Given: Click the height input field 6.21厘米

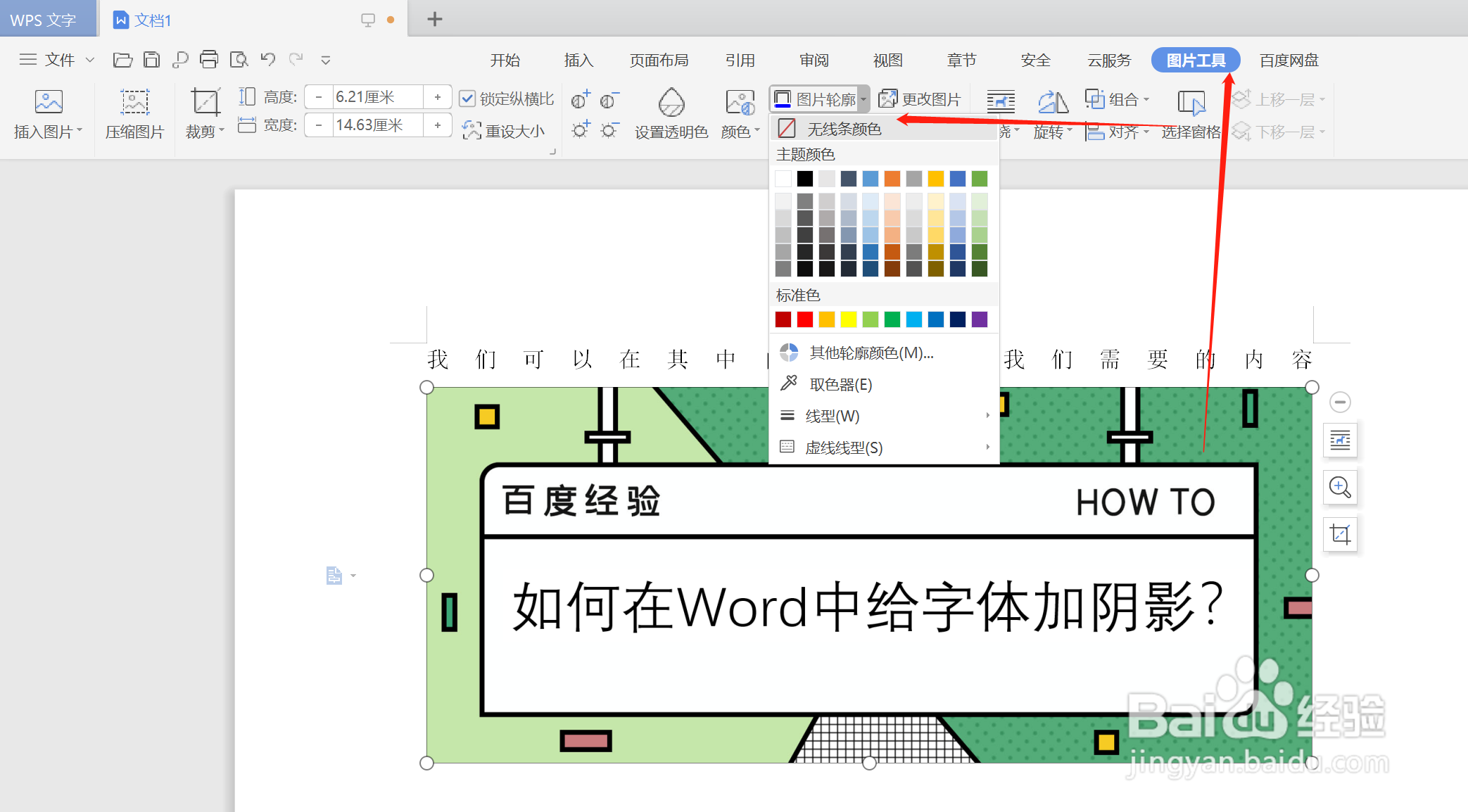Looking at the screenshot, I should coord(377,97).
